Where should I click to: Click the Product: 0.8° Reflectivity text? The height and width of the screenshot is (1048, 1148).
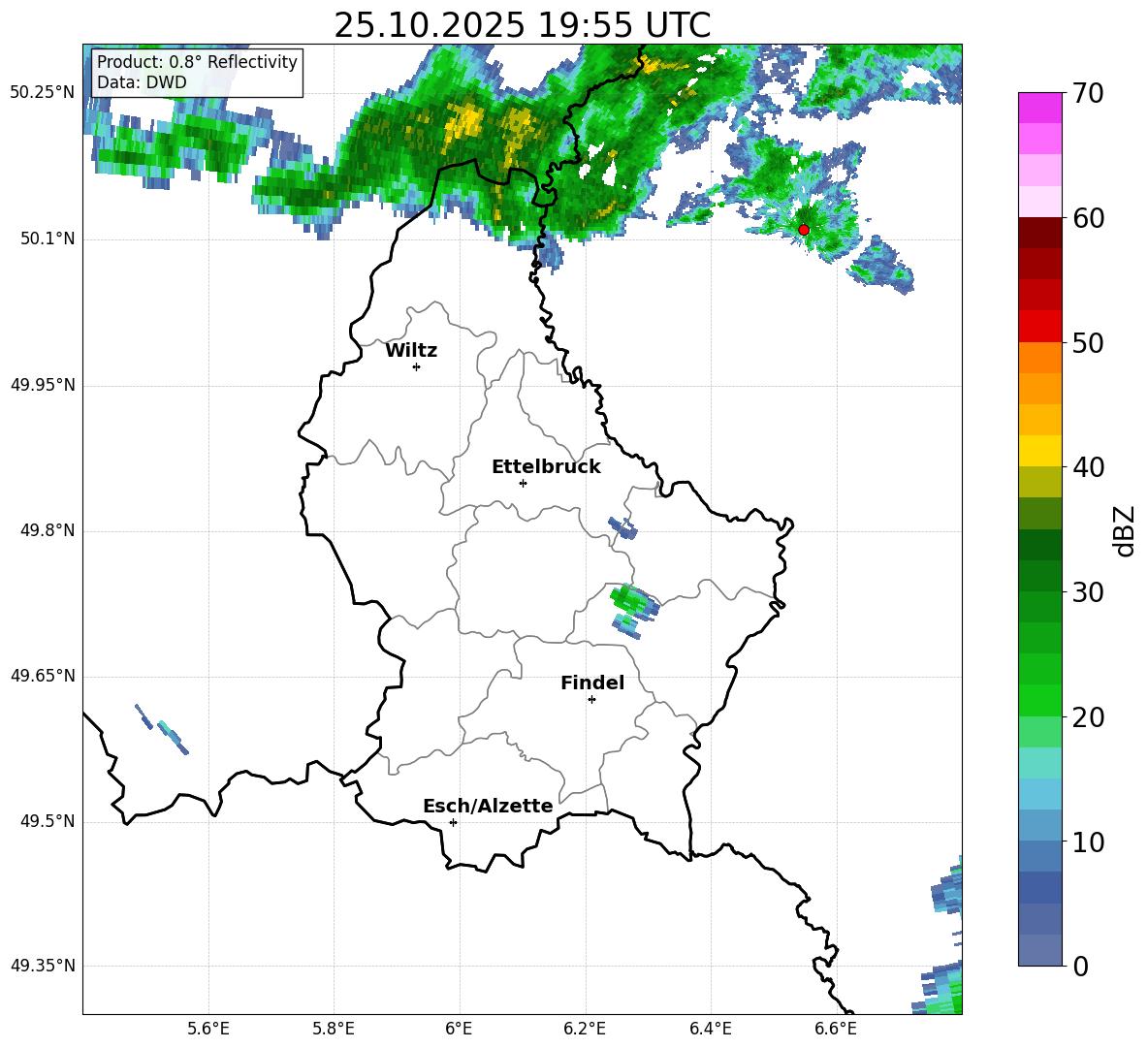click(197, 61)
